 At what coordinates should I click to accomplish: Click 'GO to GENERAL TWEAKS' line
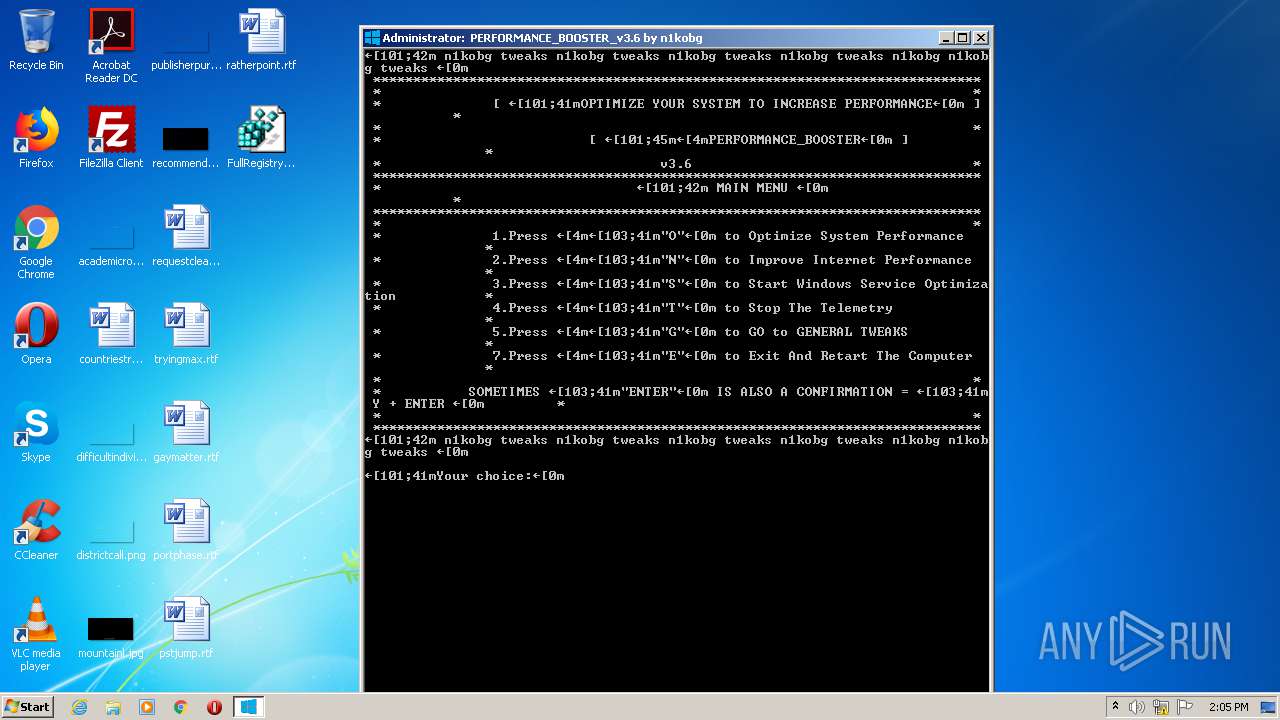699,332
